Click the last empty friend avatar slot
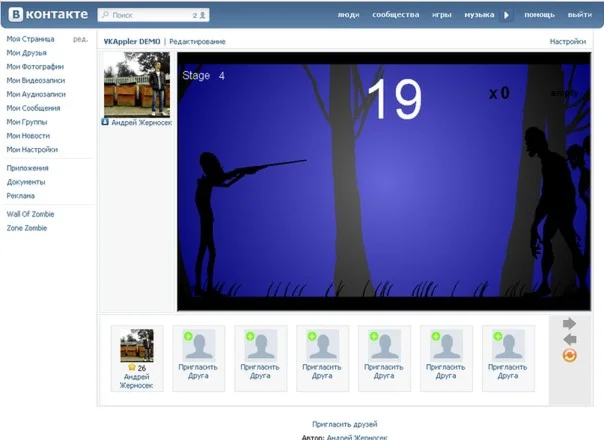604x440 pixels. tap(507, 346)
